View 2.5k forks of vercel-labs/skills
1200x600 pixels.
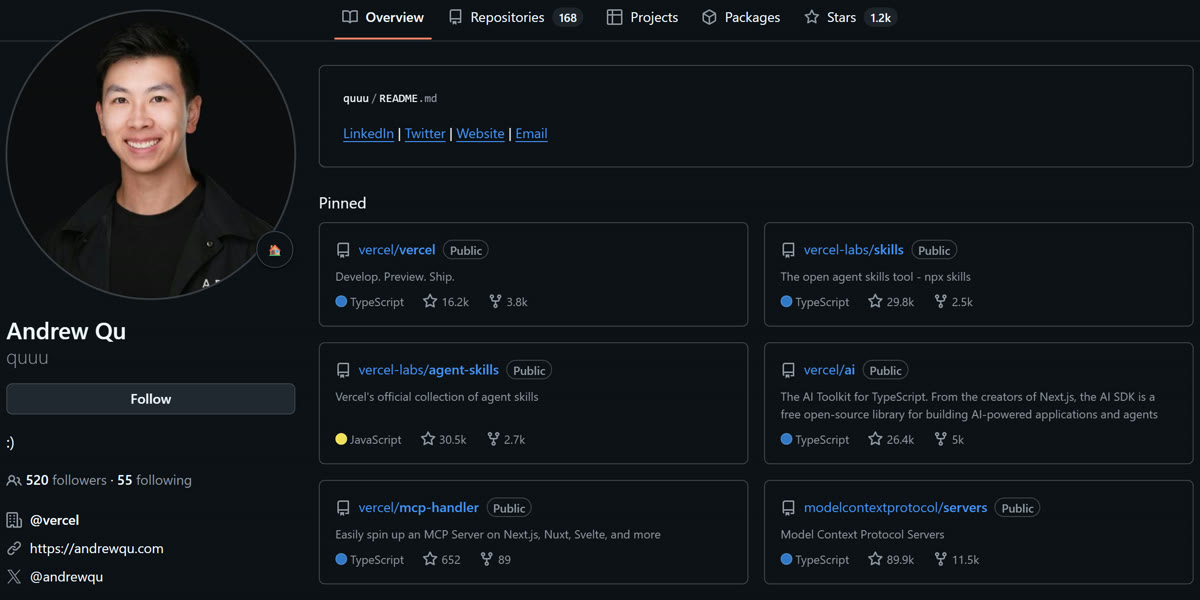pyautogui.click(x=953, y=302)
